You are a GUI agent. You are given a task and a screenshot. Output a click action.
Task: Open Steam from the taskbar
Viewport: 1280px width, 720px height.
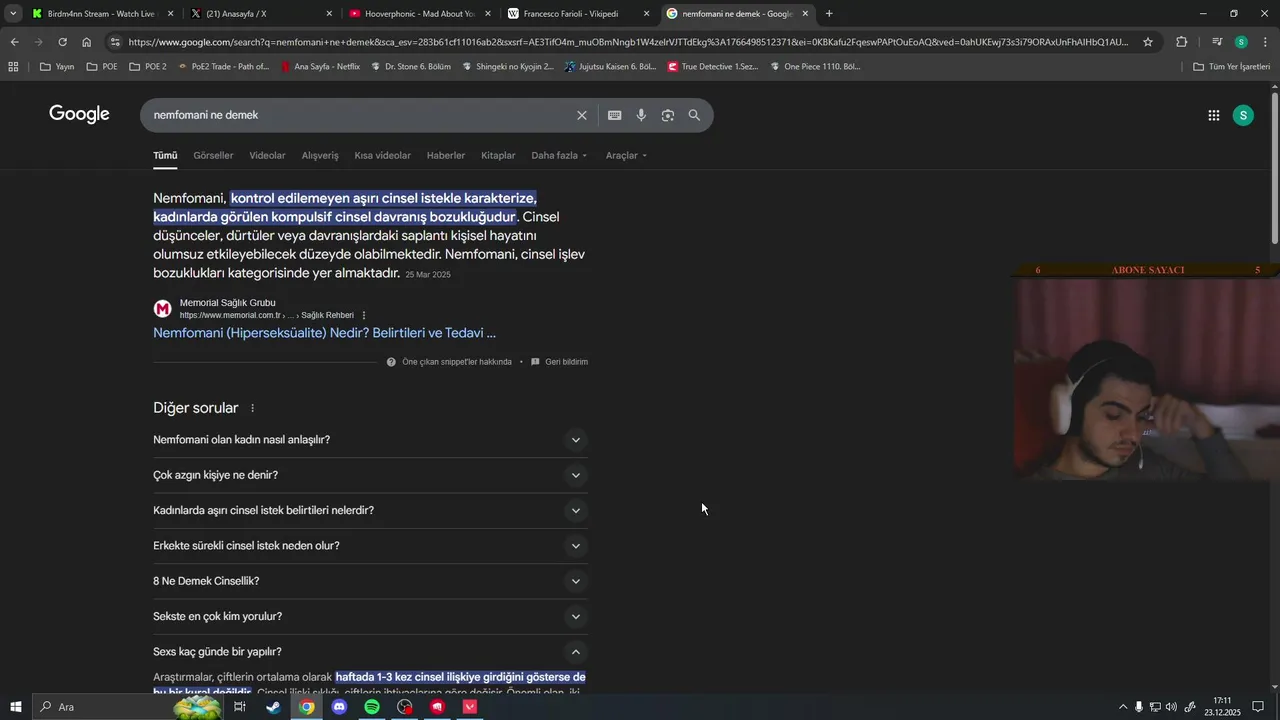(x=273, y=707)
